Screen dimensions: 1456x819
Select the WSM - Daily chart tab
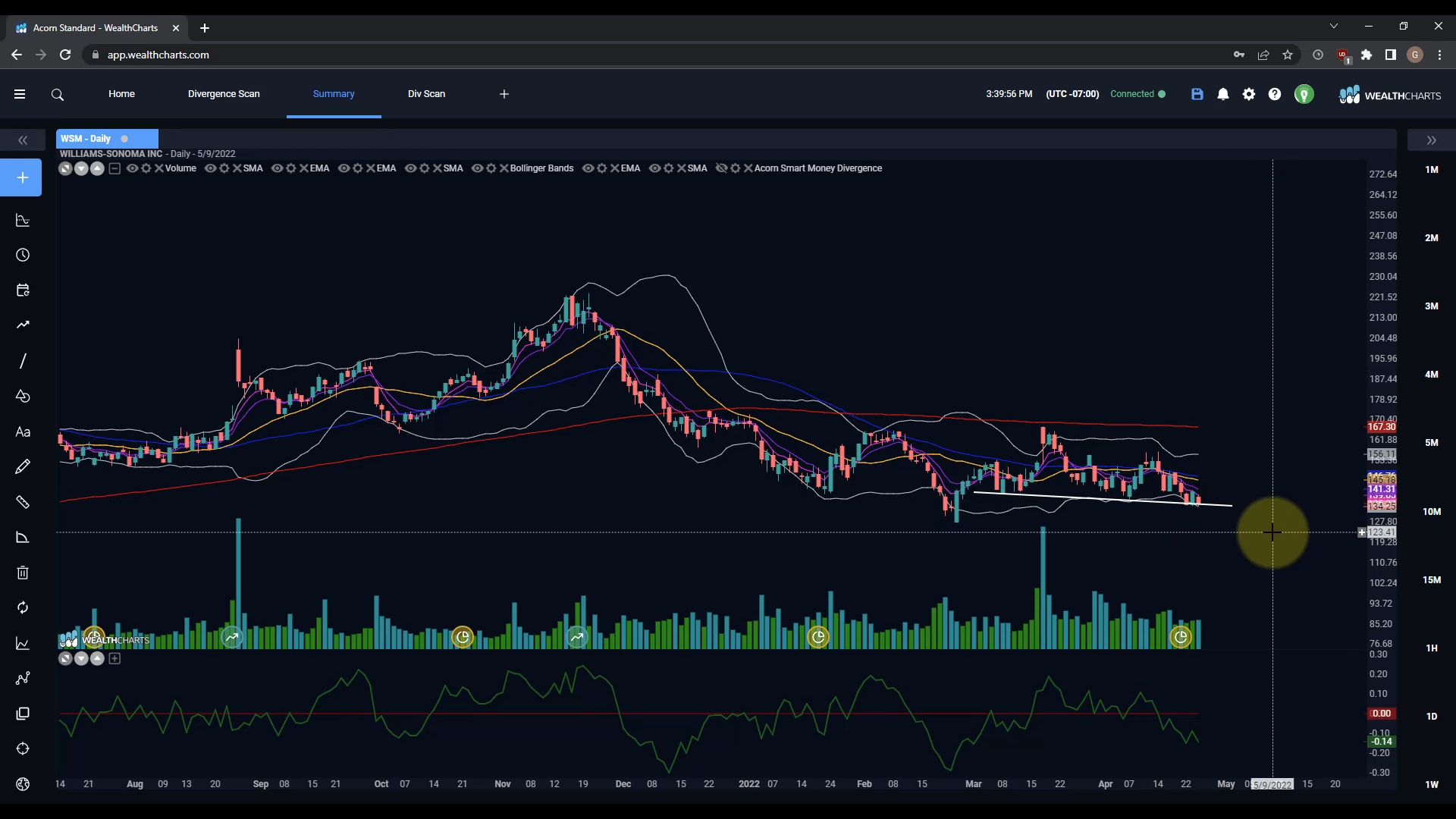point(107,139)
